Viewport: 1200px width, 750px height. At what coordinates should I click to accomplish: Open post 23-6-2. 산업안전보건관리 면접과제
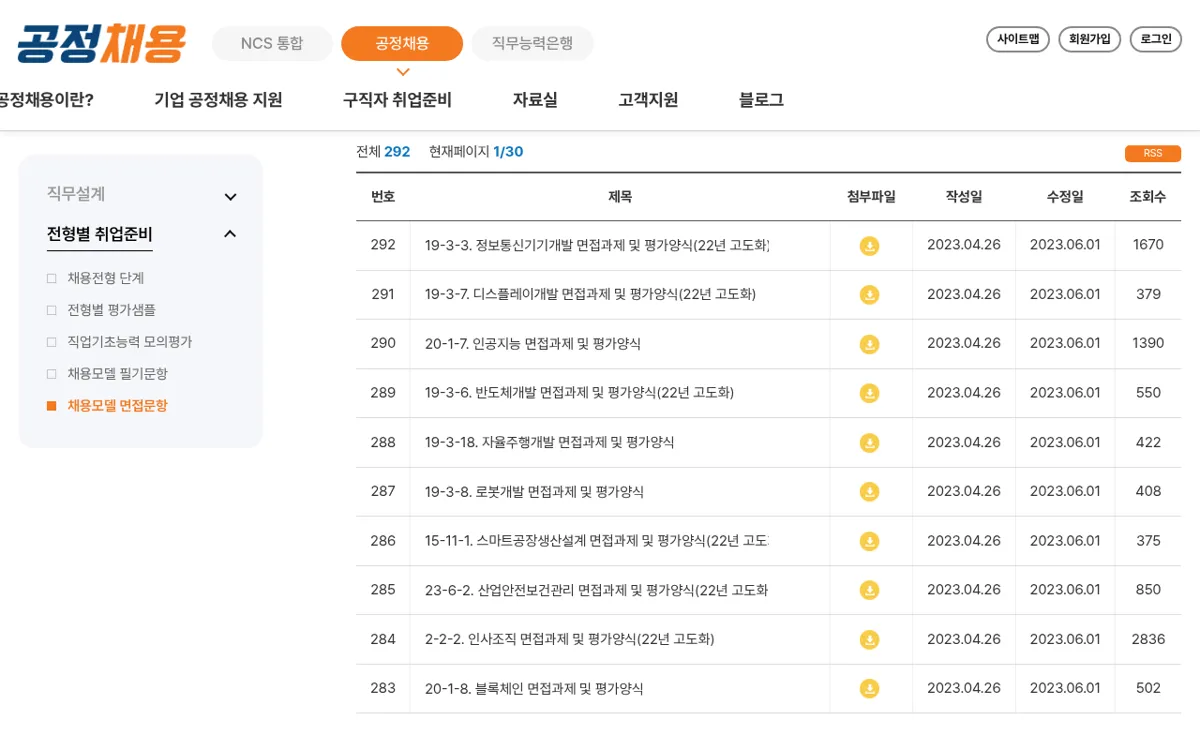coord(597,590)
